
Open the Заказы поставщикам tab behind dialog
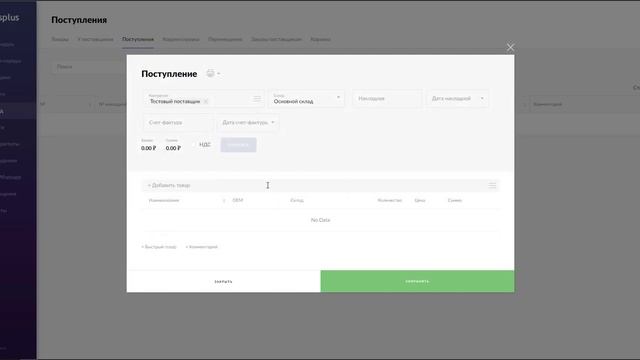point(276,40)
